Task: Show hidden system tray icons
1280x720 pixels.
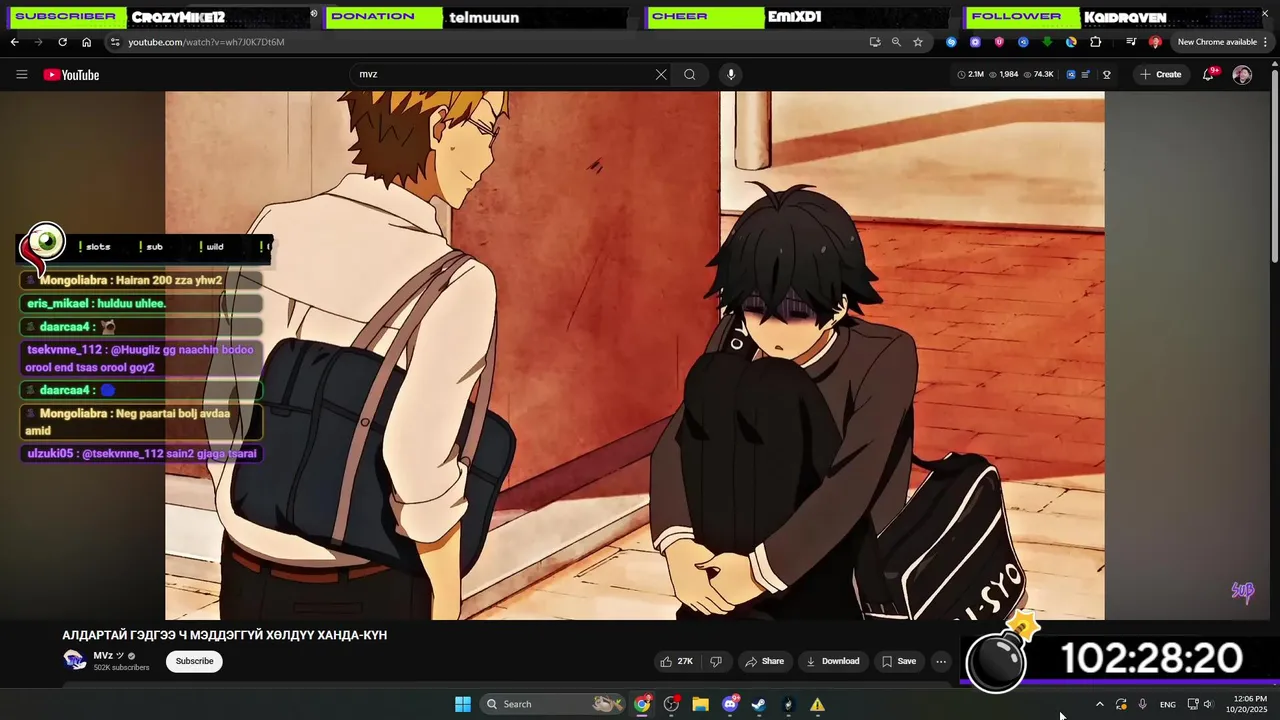Action: pos(1099,704)
